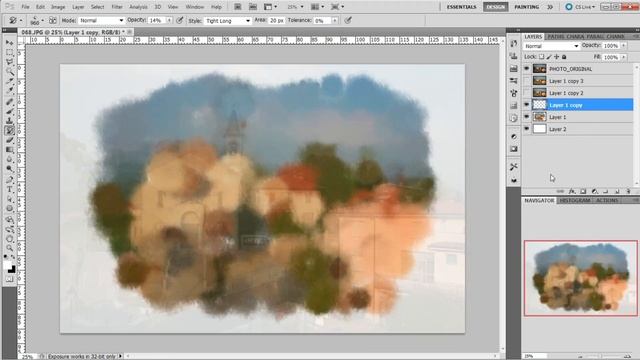Image resolution: width=640 pixels, height=360 pixels.
Task: Select the Clone Stamp tool
Action: [x=10, y=121]
